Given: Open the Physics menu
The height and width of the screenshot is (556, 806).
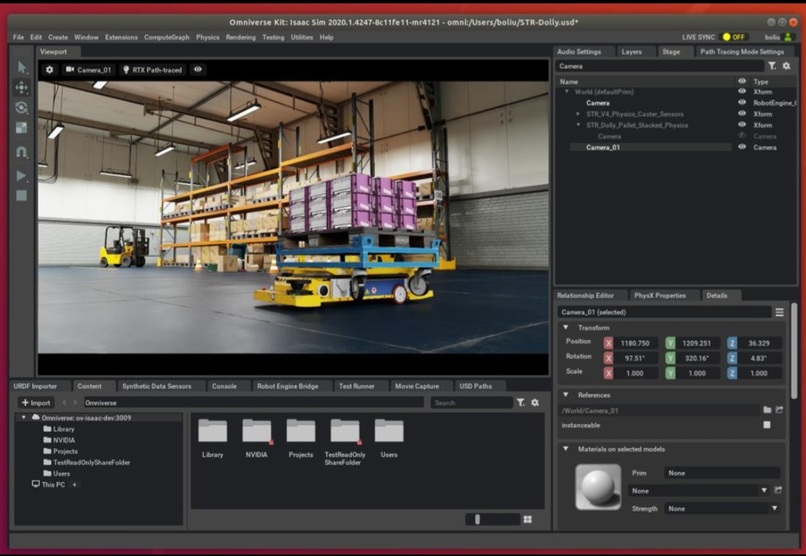Looking at the screenshot, I should coord(208,37).
